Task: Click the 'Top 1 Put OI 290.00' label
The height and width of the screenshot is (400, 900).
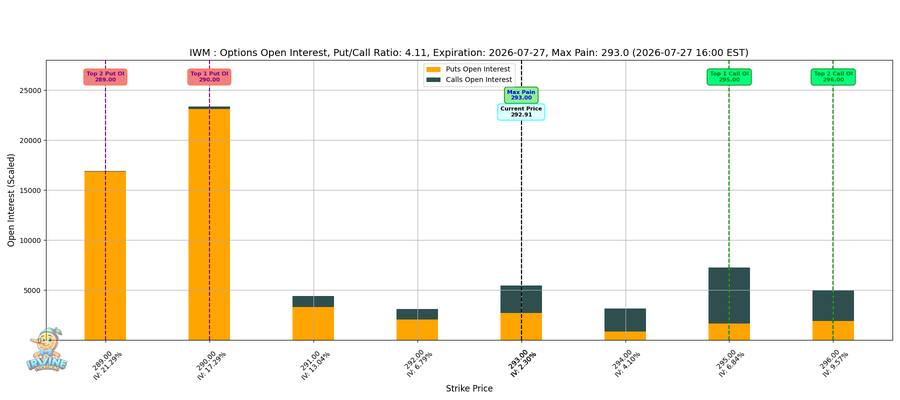Action: pos(209,76)
